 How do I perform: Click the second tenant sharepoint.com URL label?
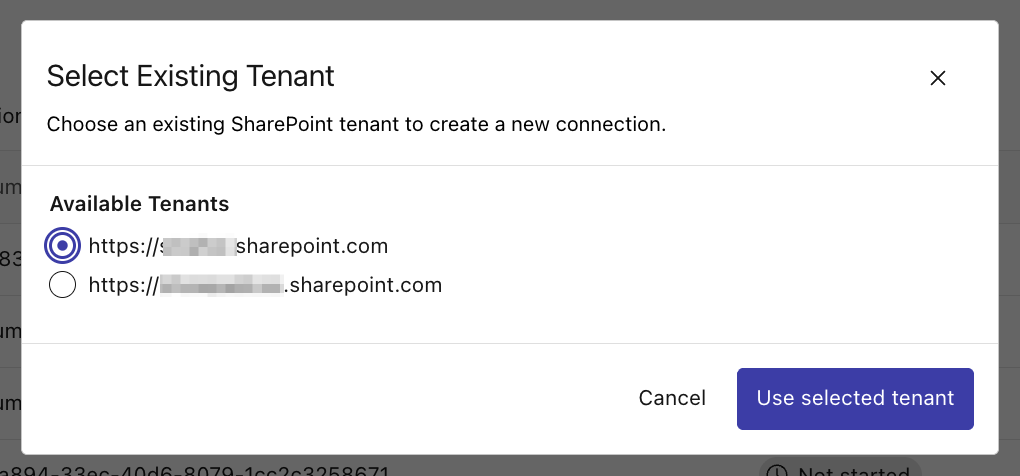coord(265,285)
